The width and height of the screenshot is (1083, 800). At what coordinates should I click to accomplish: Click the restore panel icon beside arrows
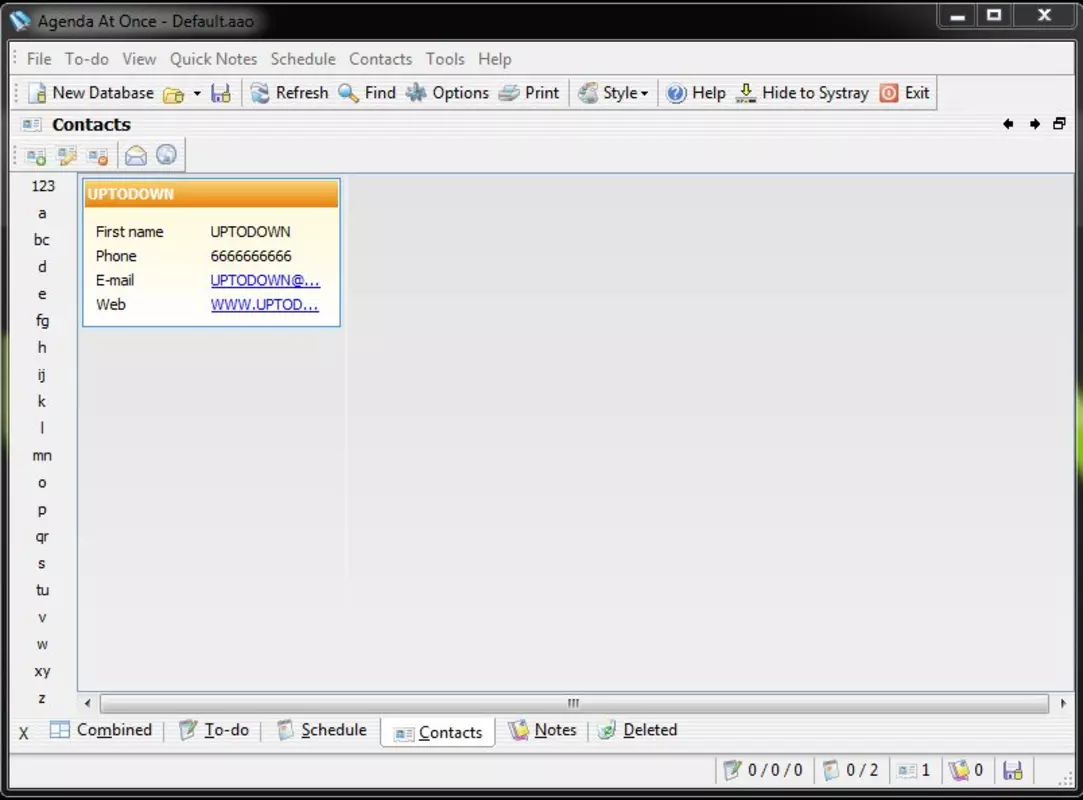pos(1060,124)
